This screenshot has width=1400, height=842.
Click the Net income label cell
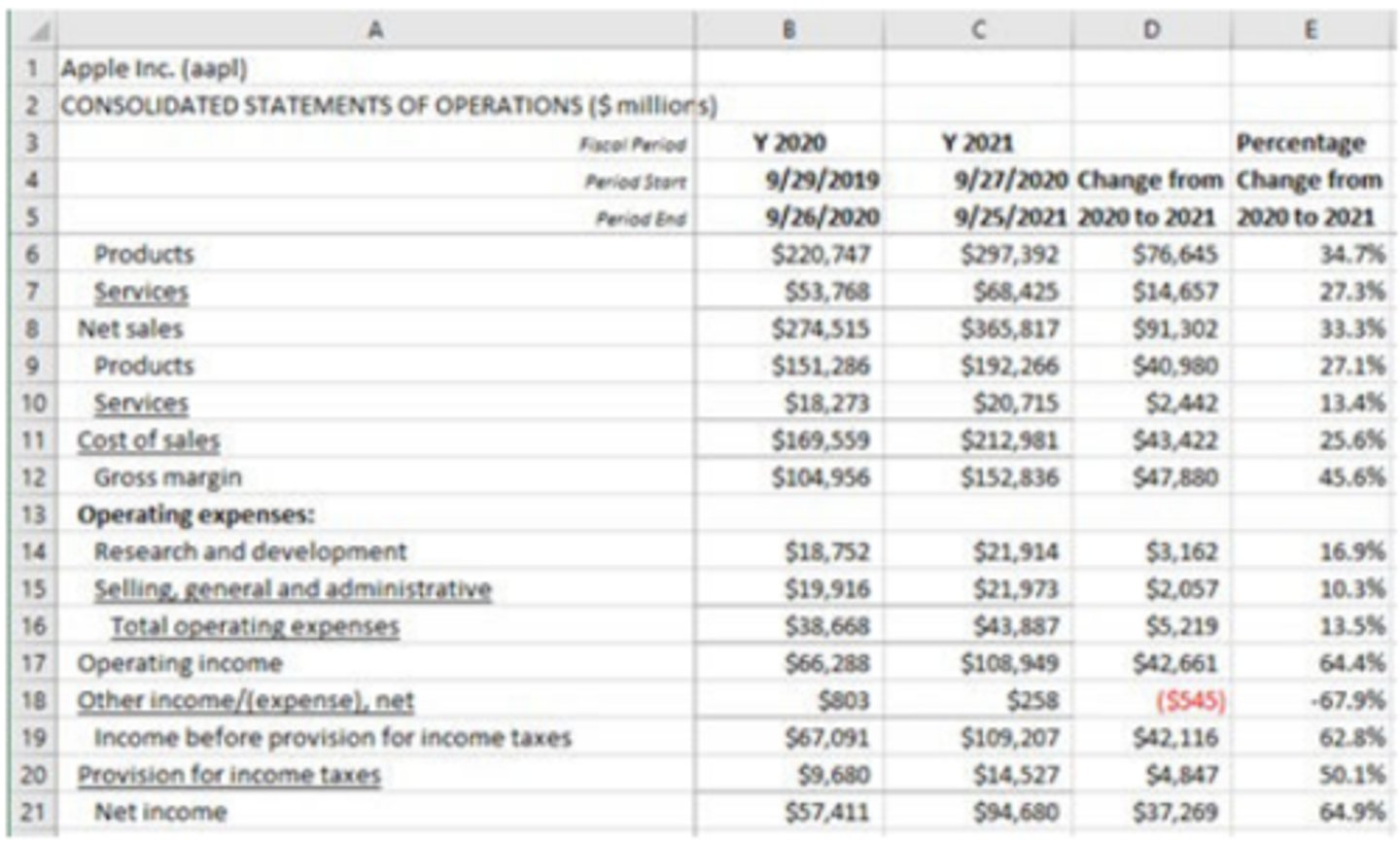click(160, 812)
